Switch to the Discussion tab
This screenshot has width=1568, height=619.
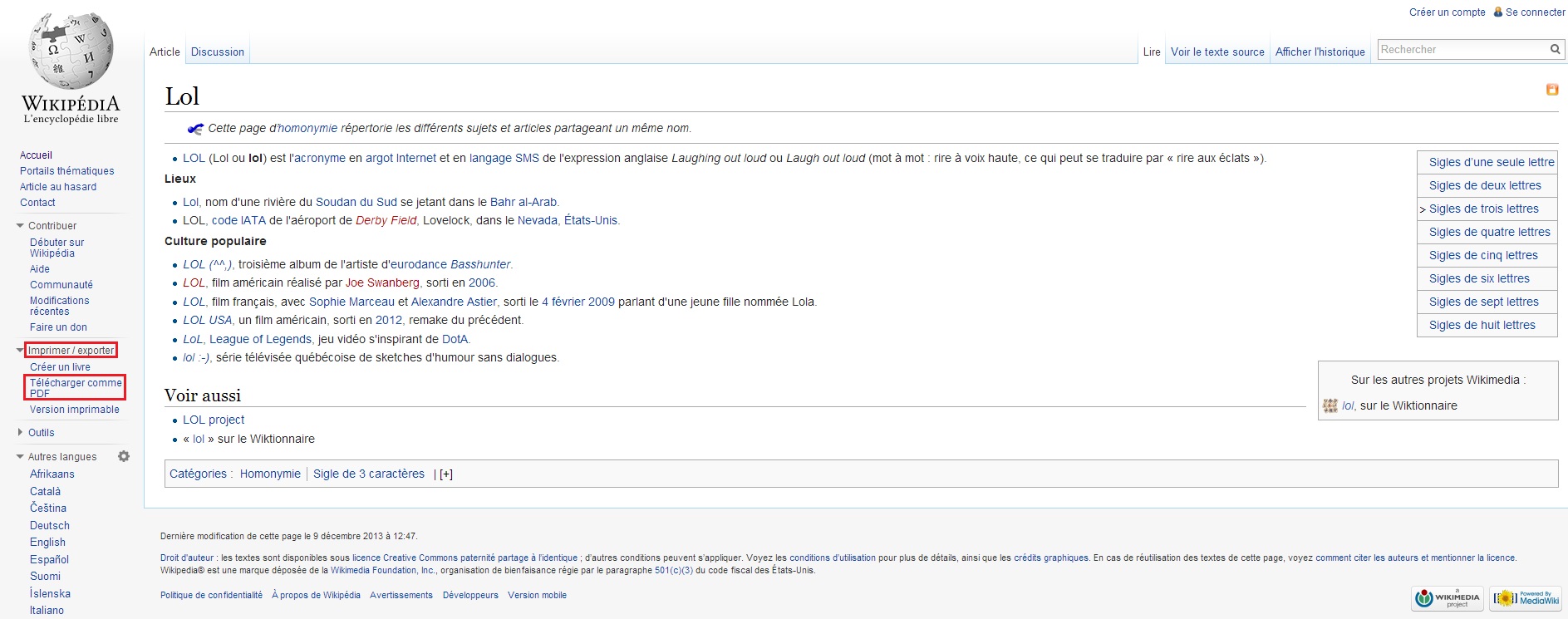coord(218,52)
